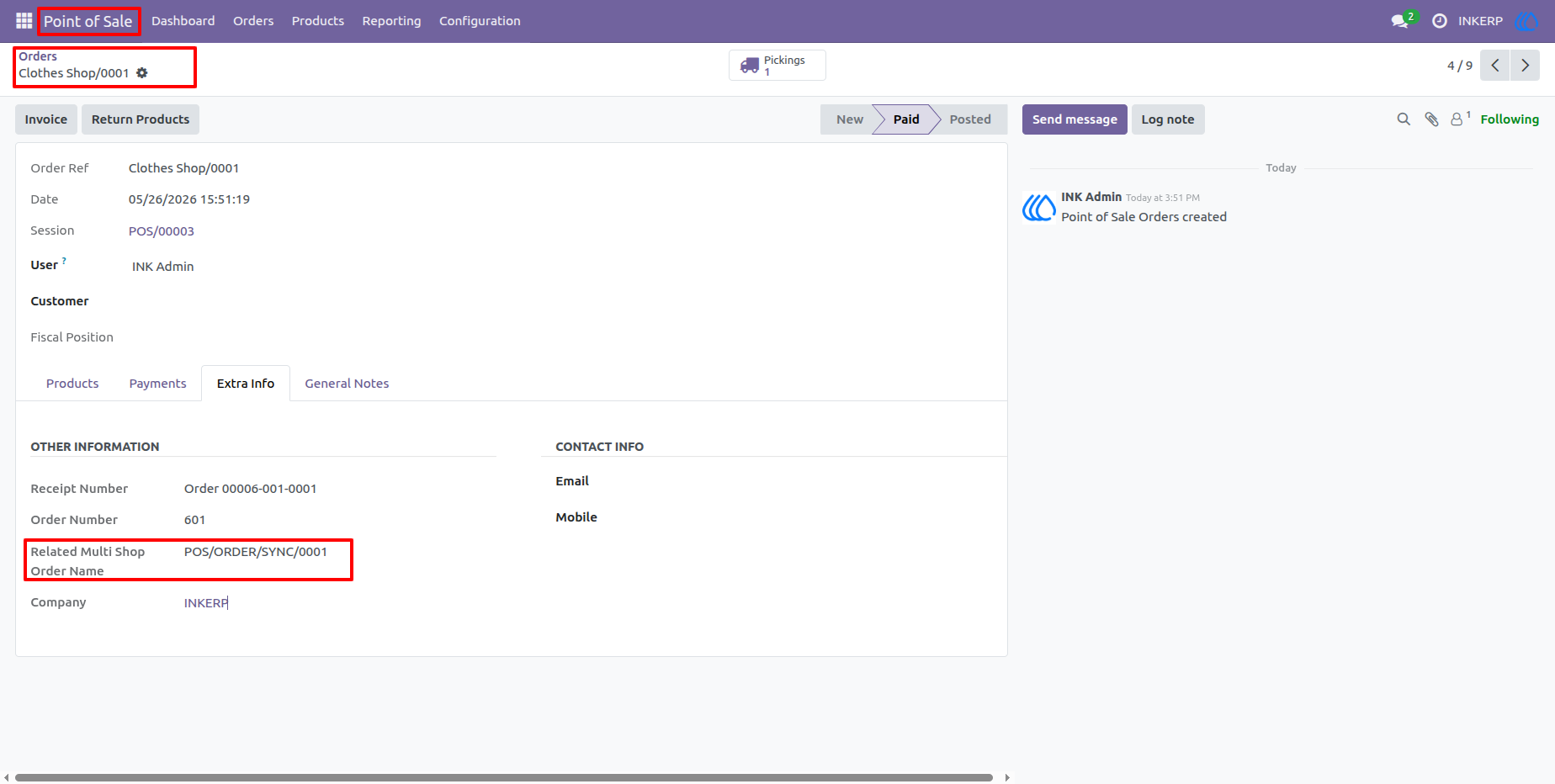Click the Order Ref value Clothes Shop/0001
The height and width of the screenshot is (784, 1555).
[x=183, y=168]
